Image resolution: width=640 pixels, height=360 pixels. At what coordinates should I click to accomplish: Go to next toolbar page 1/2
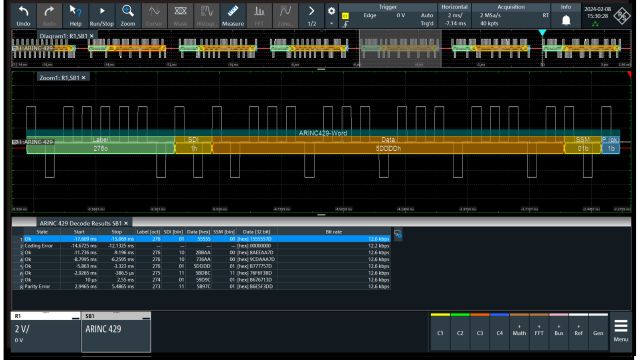pyautogui.click(x=311, y=16)
